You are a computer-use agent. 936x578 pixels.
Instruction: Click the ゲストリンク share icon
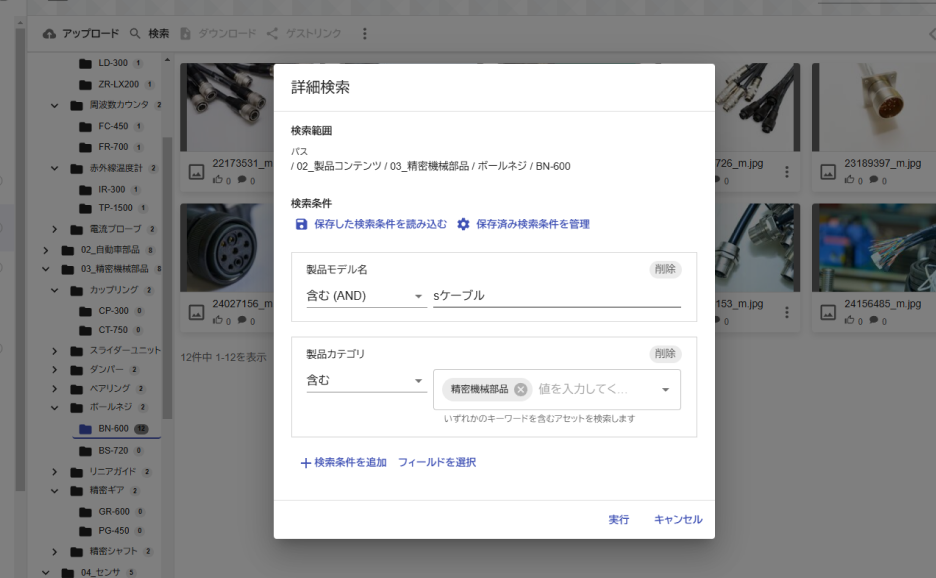coord(270,33)
